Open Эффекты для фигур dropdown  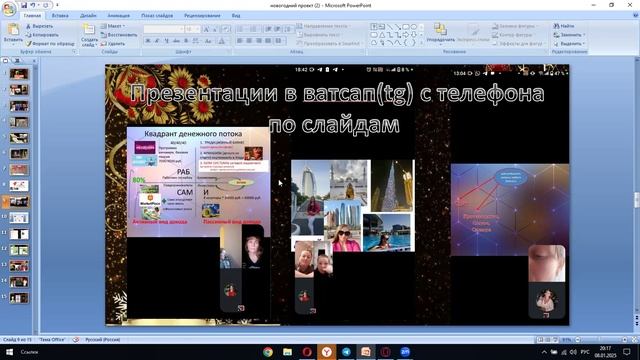518,43
